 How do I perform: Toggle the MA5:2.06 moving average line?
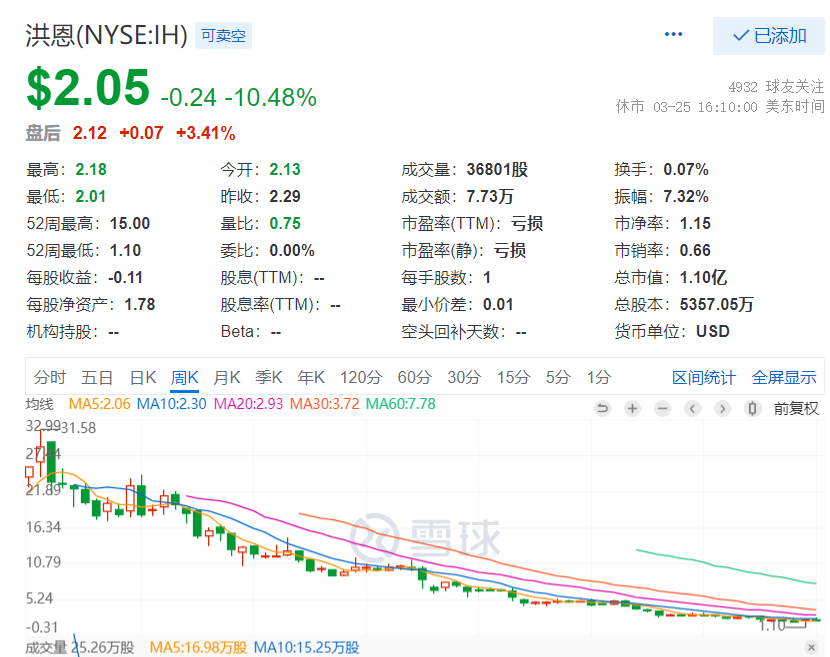(99, 404)
